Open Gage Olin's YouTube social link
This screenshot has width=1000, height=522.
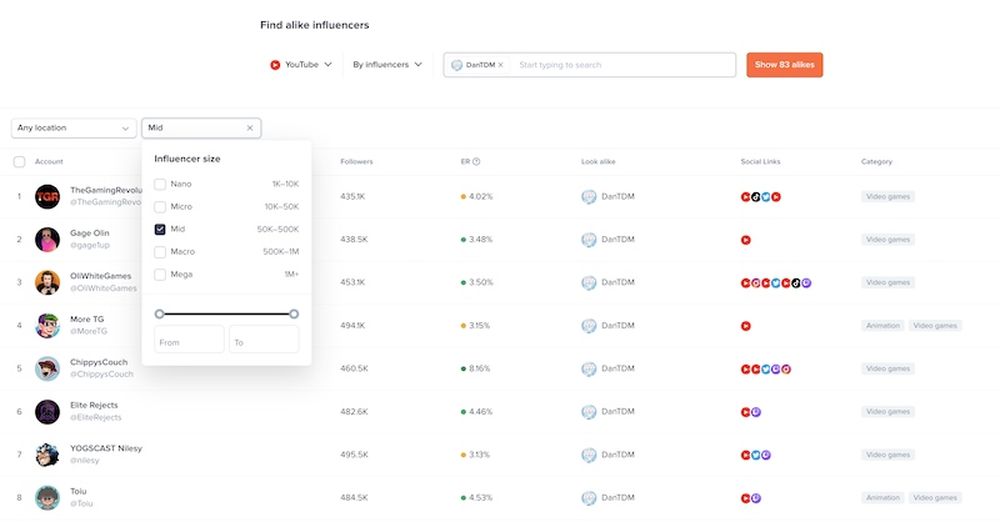tap(746, 240)
